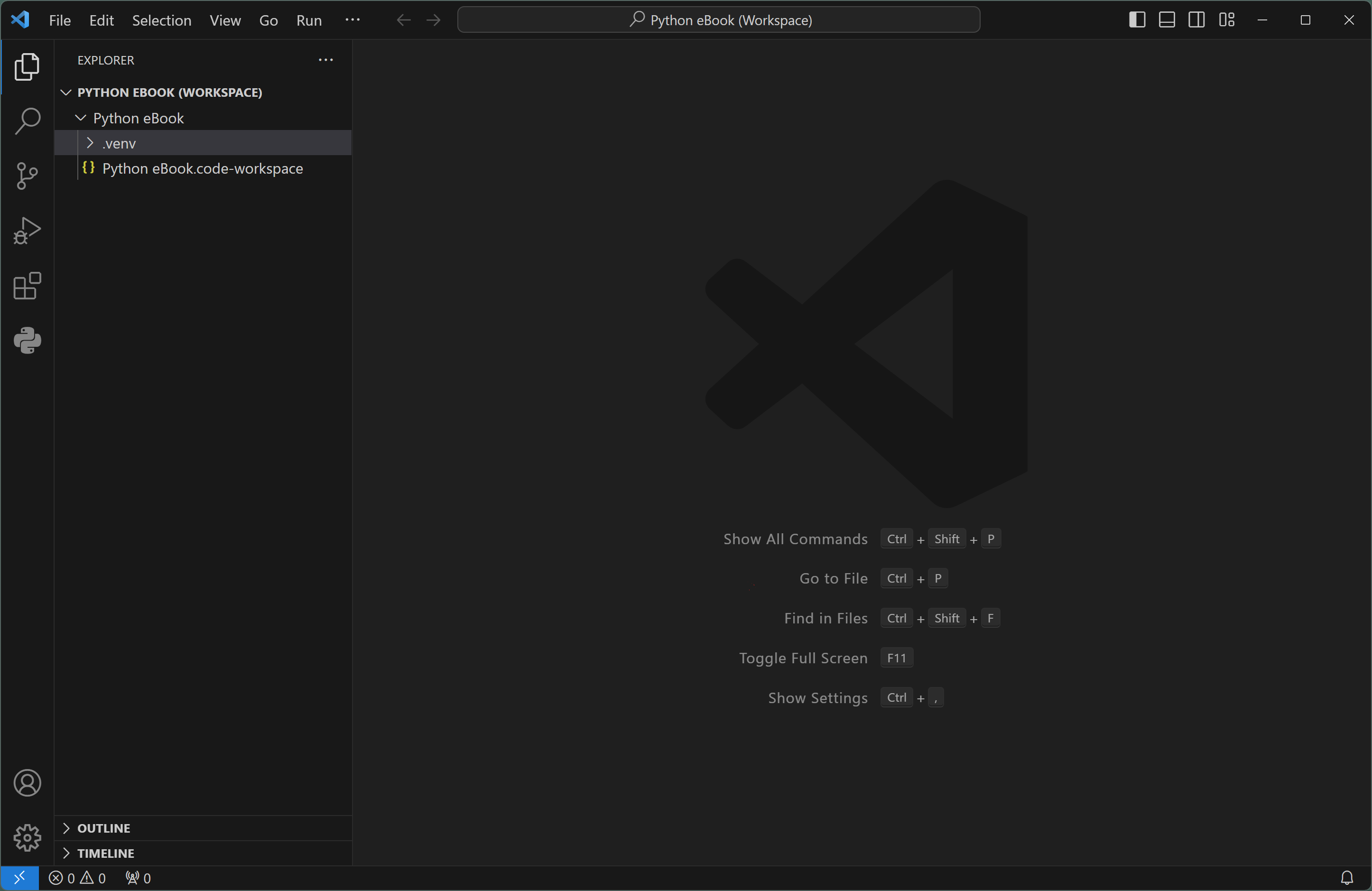1372x891 pixels.
Task: Open the Accounts menu icon
Action: [x=27, y=783]
